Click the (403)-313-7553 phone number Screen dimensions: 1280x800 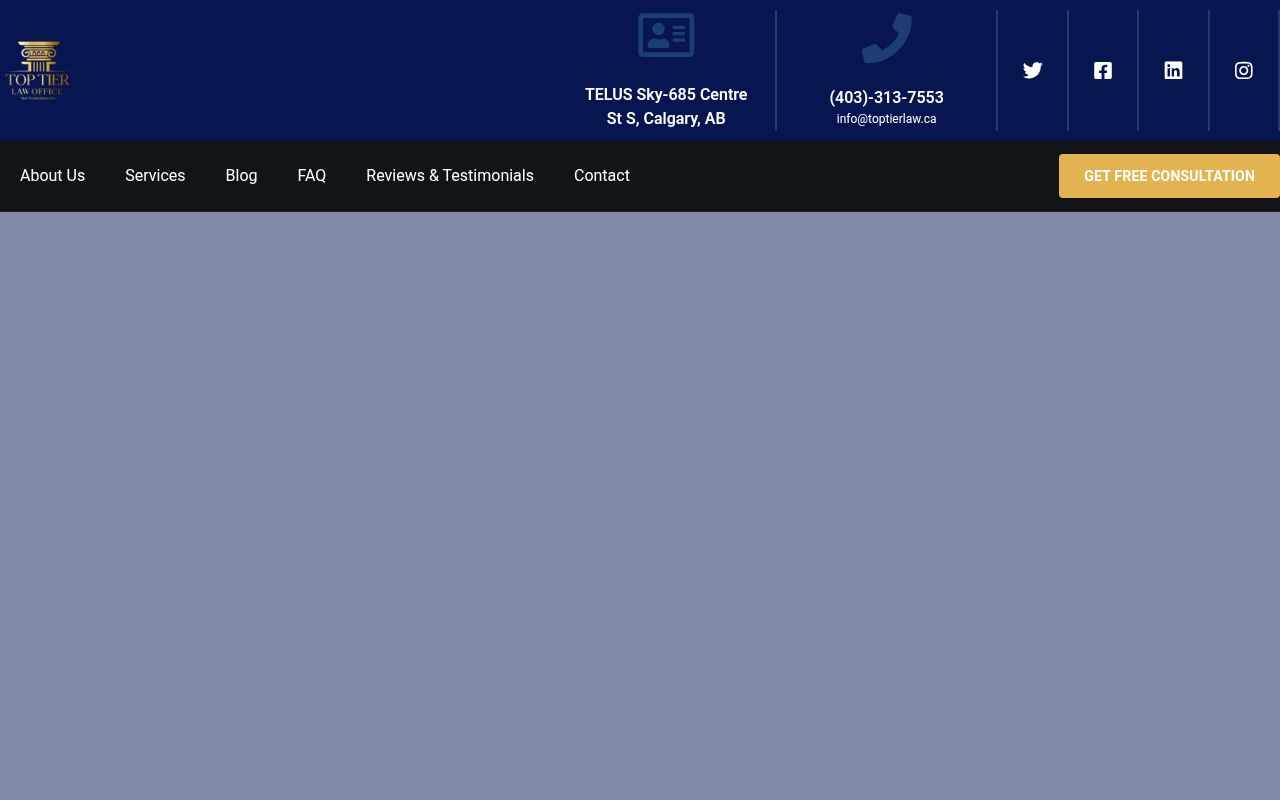(x=886, y=97)
